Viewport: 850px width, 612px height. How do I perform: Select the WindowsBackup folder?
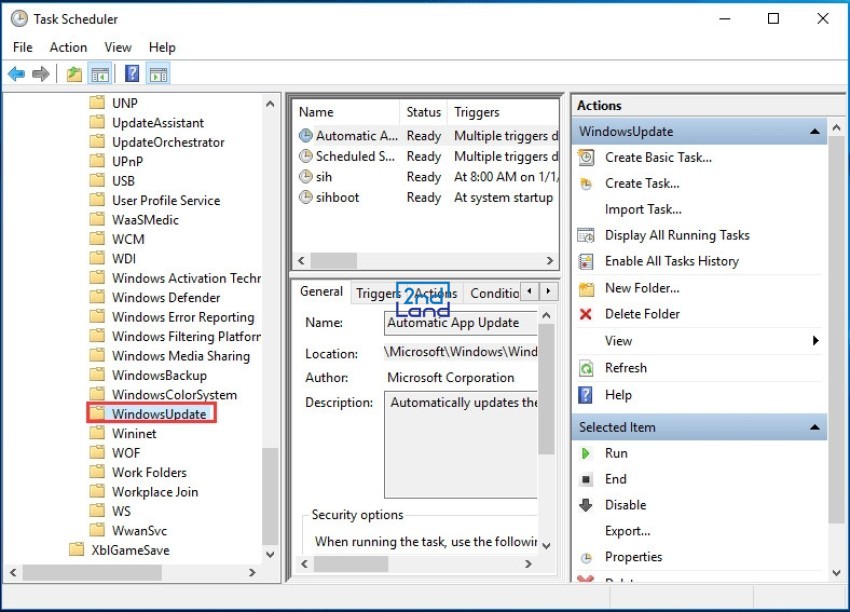tap(159, 375)
